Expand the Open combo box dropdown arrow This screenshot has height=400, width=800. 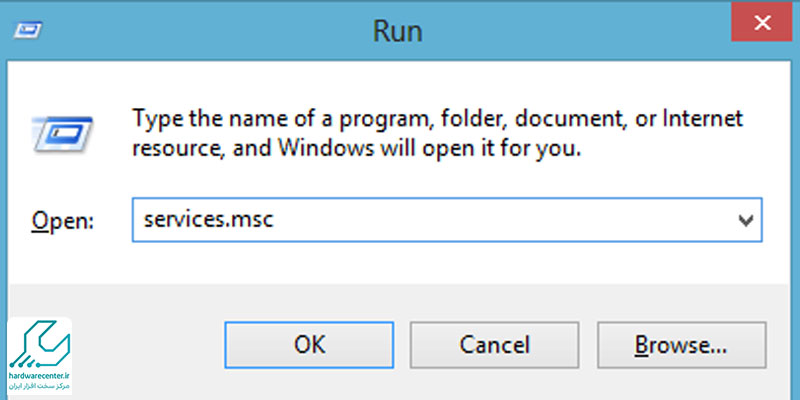tap(745, 220)
